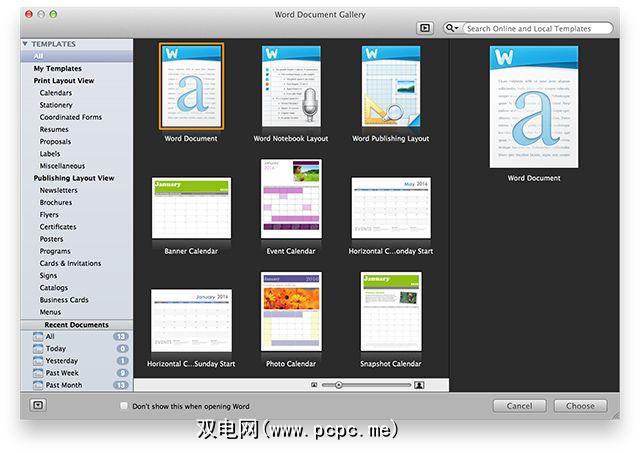640x453 pixels.
Task: Toggle the right preview pane button
Action: [x=425, y=28]
